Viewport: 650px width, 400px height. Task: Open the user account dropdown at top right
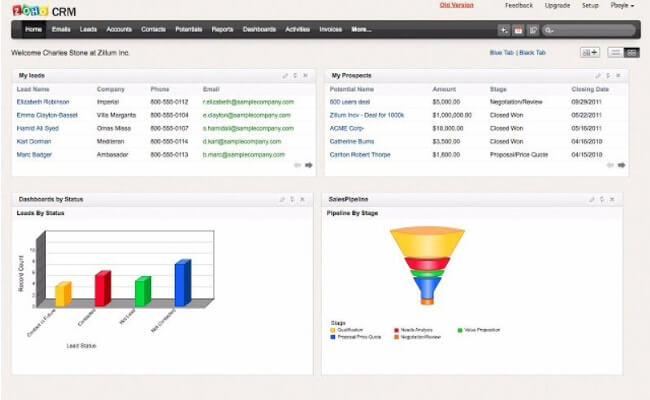[622, 5]
